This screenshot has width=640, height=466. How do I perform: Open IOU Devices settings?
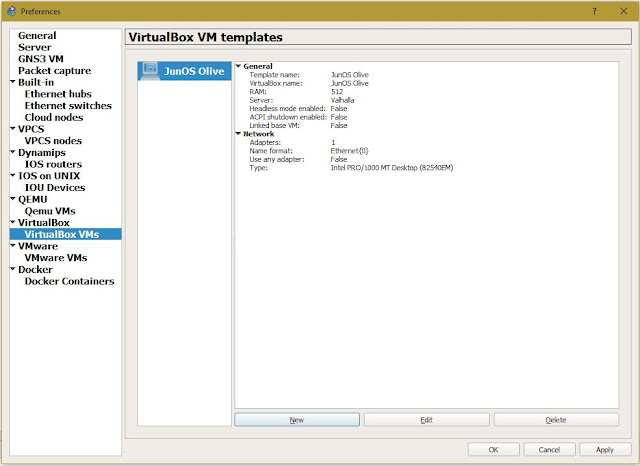55,188
